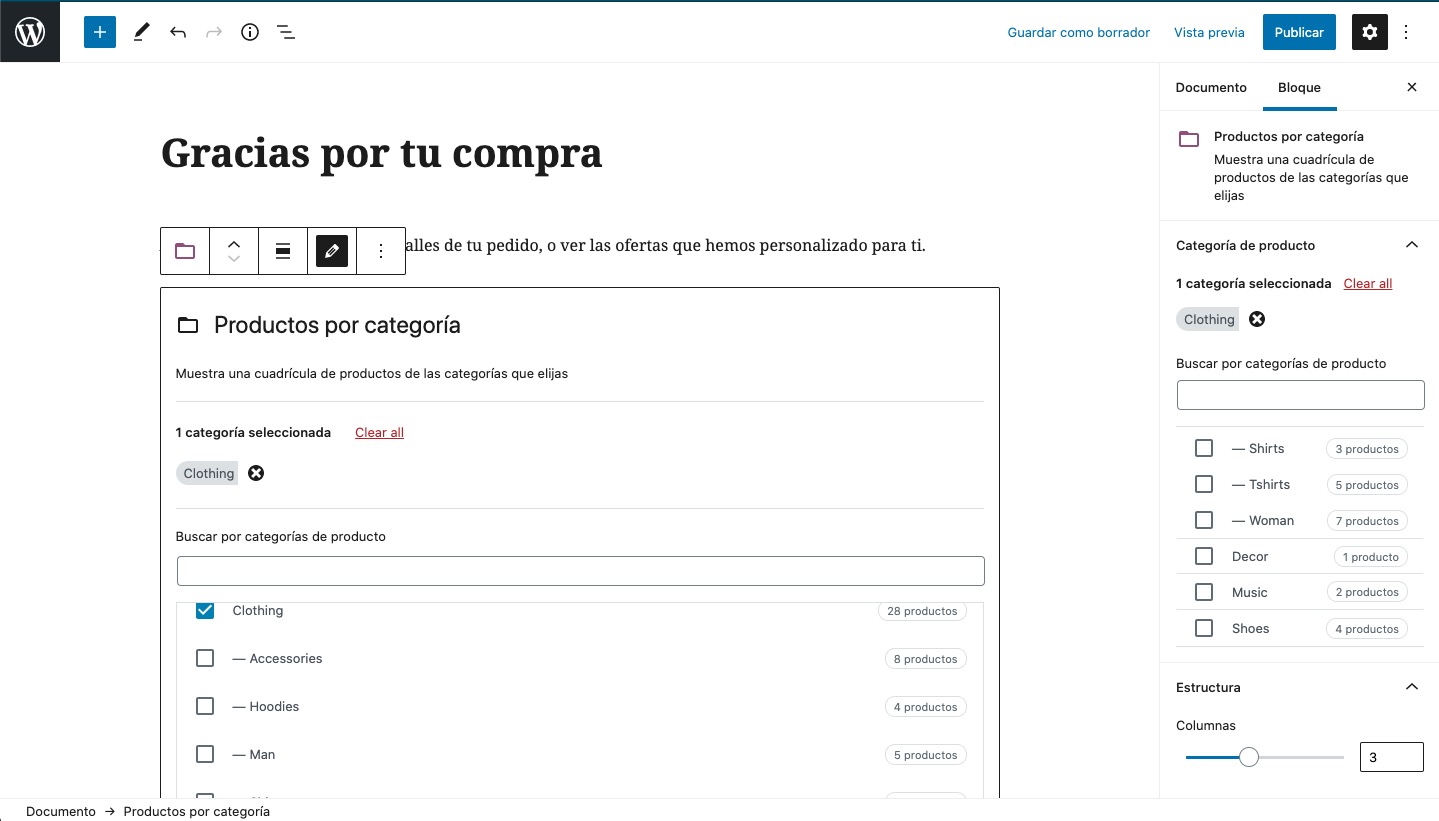
Task: Open the settings gear icon
Action: click(x=1370, y=32)
